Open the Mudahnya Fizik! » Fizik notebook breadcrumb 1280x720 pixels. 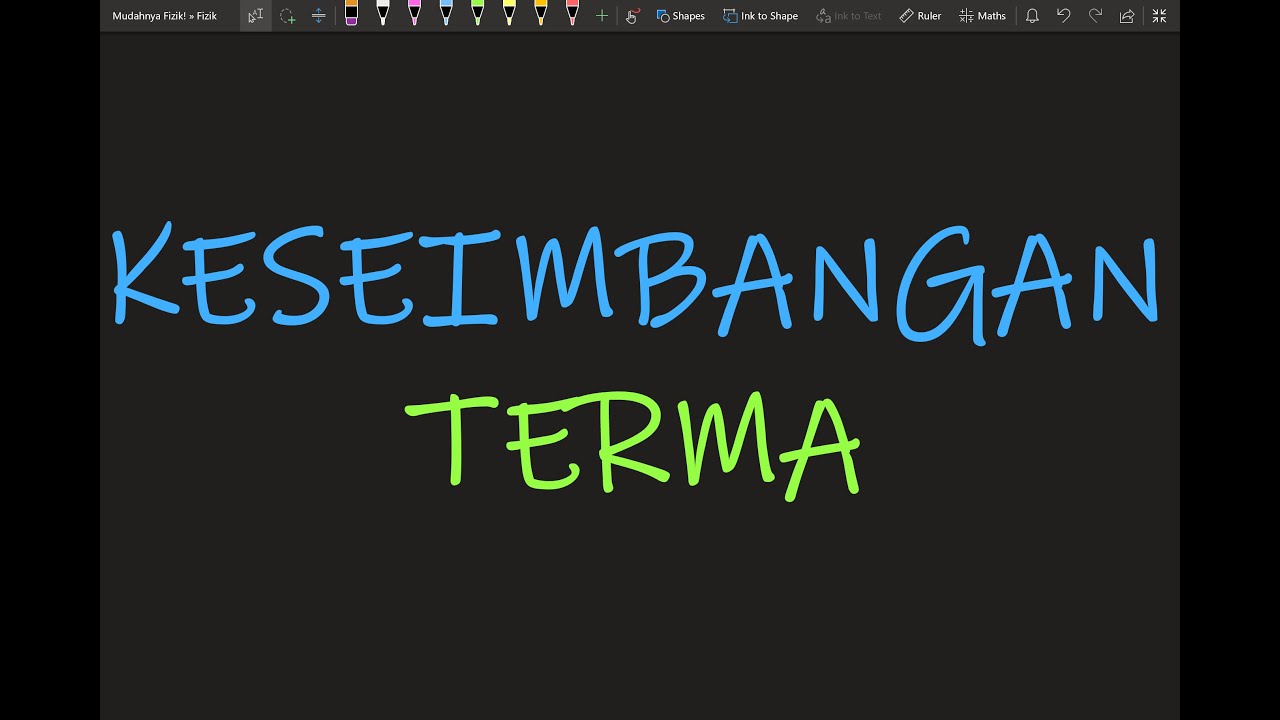click(164, 16)
